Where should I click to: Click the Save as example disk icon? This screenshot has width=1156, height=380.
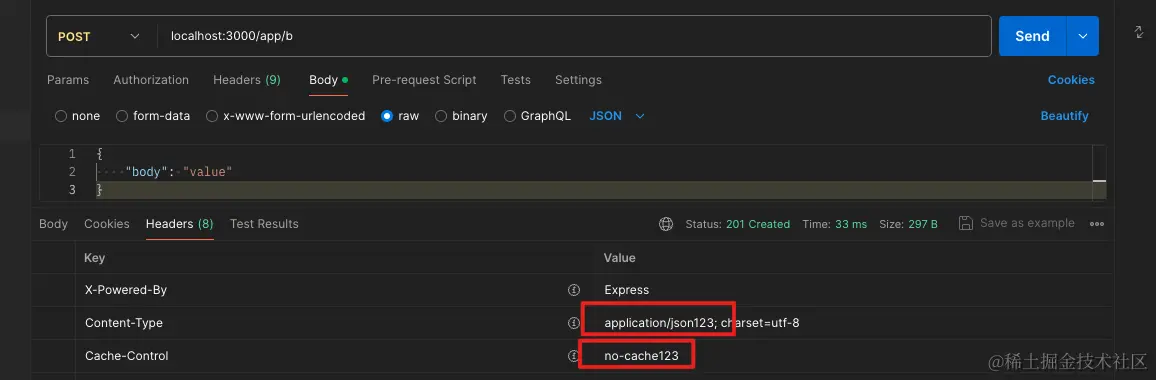coord(965,223)
